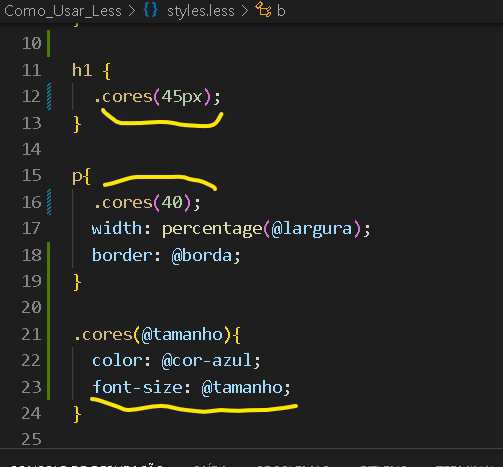Click the '.cores(40);' mixin call

(x=147, y=202)
